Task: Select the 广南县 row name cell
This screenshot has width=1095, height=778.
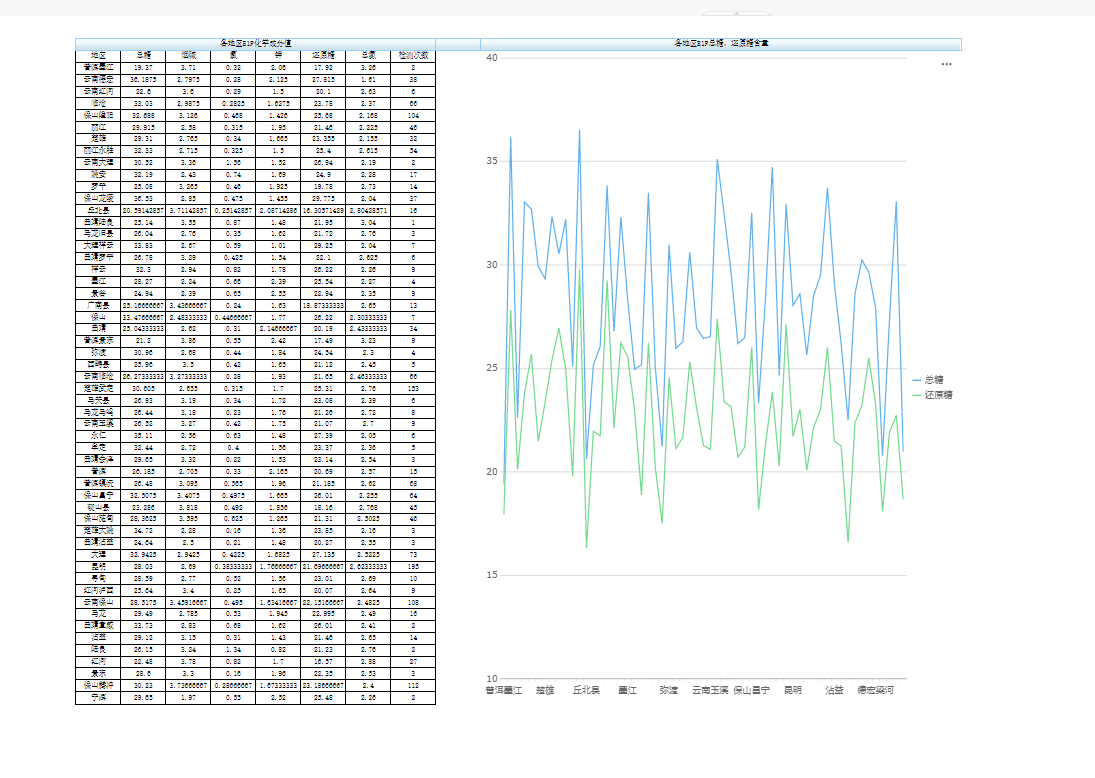Action: point(98,305)
